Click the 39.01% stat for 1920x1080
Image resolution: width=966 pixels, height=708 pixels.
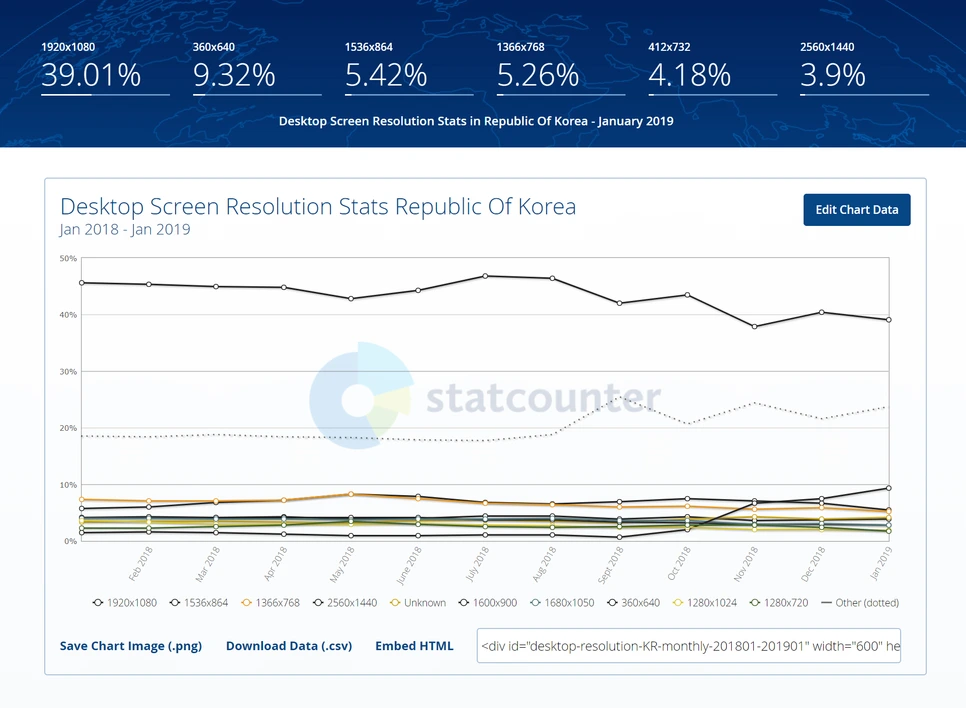(91, 75)
